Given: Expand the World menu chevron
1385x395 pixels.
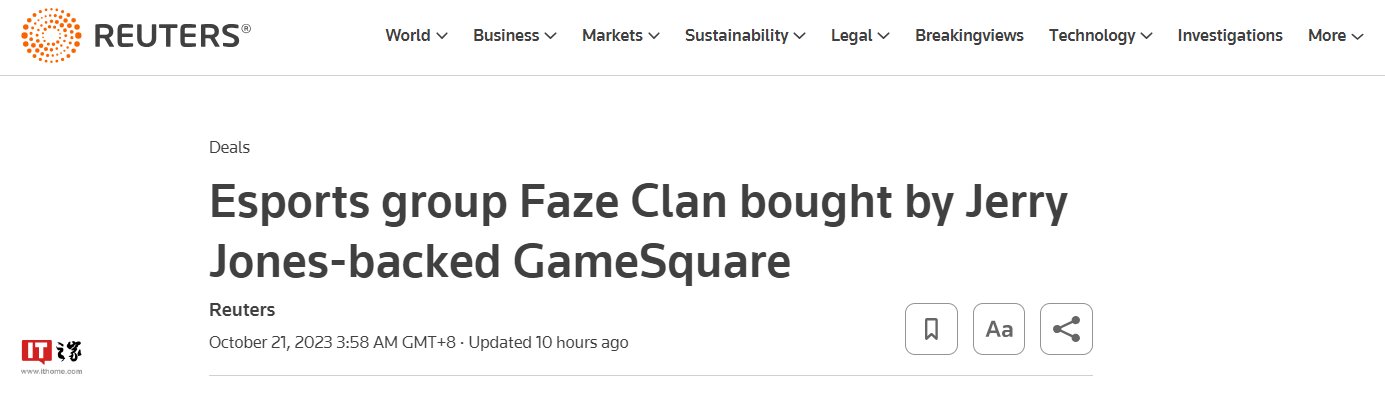Looking at the screenshot, I should tap(441, 36).
